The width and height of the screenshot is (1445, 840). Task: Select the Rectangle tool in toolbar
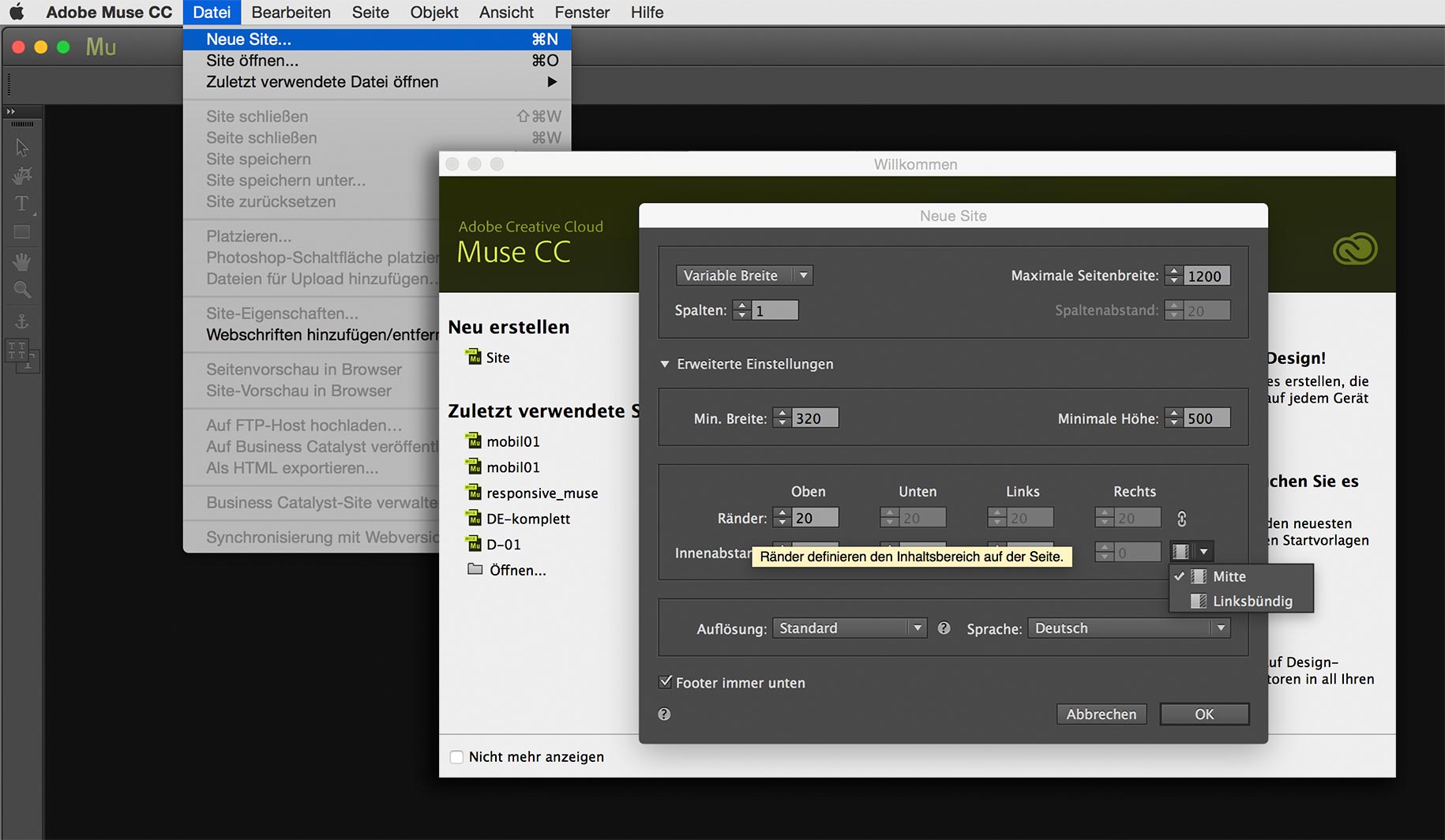click(x=22, y=232)
